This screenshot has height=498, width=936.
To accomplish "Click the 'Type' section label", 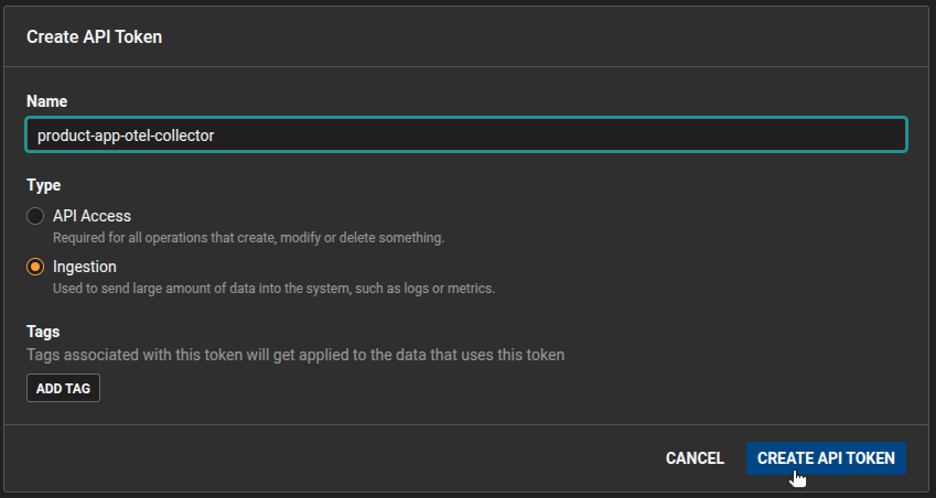I will 44,185.
